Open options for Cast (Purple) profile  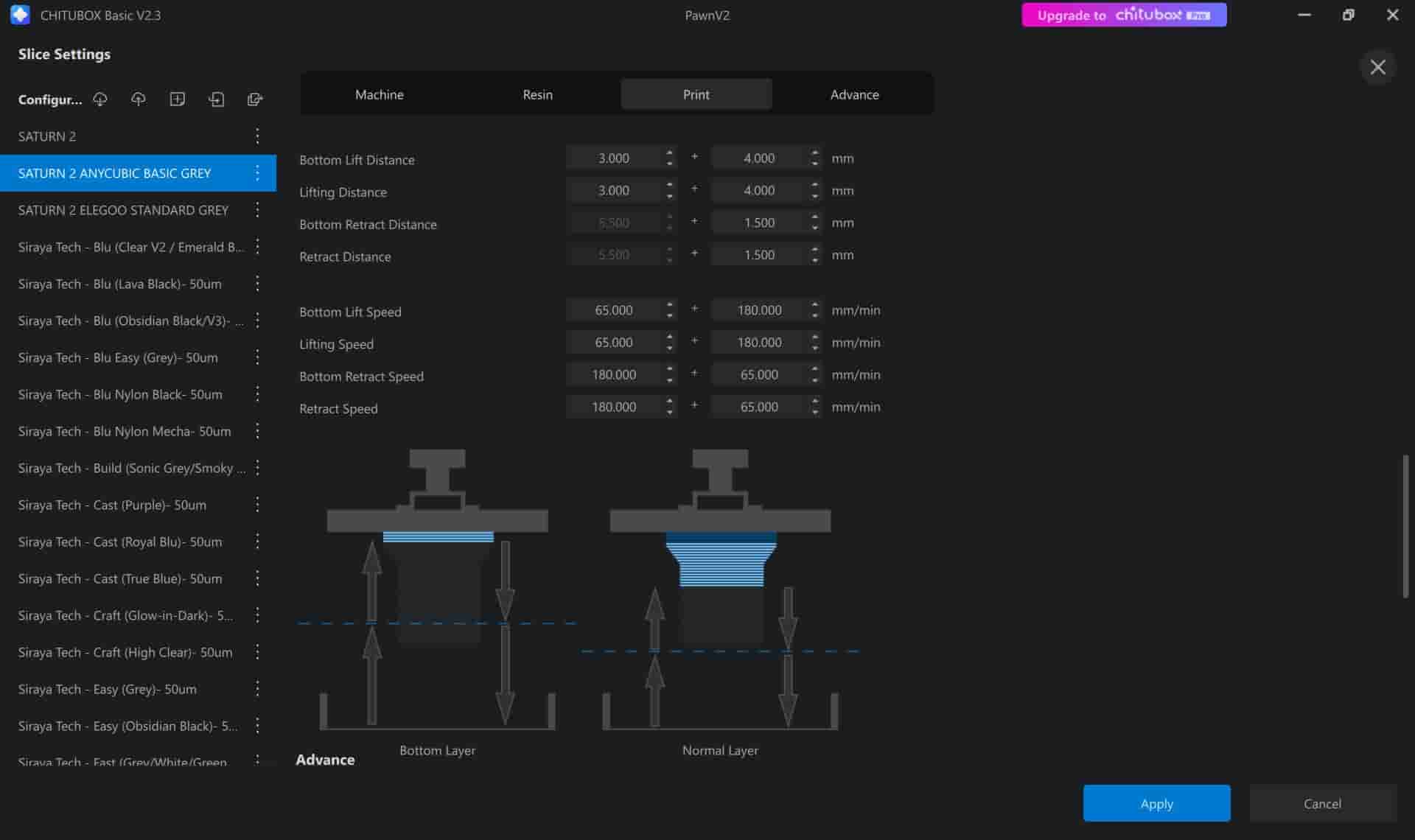pos(257,504)
